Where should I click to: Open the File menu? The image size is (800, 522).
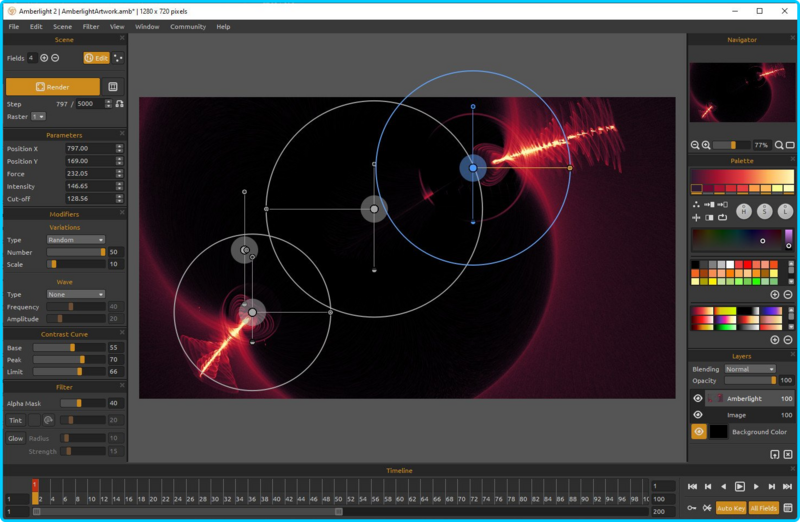point(14,27)
